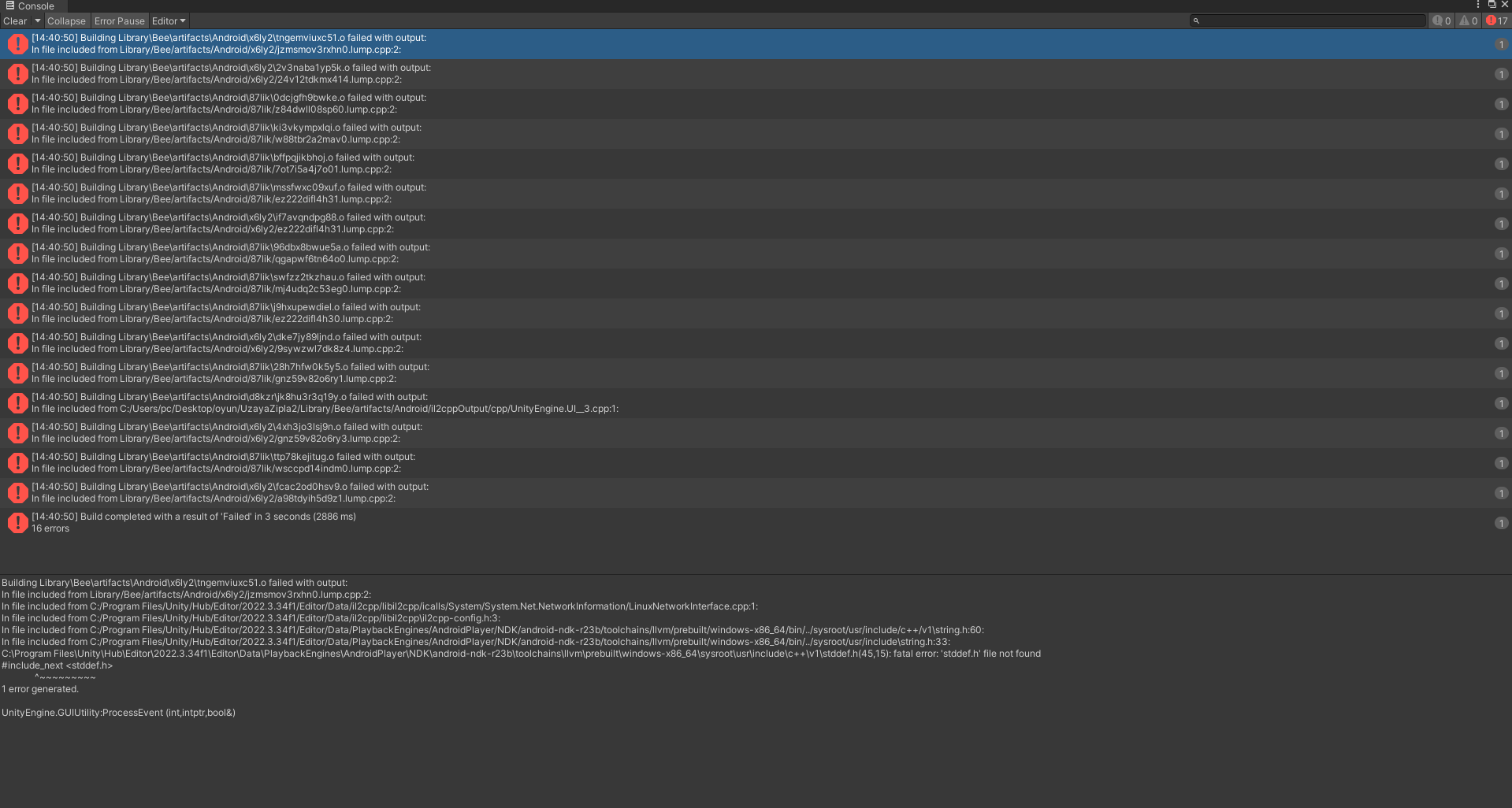Click the error icon of 28h7hfw0k5y5.o entry
Screen dimensions: 1512x808
pos(17,373)
